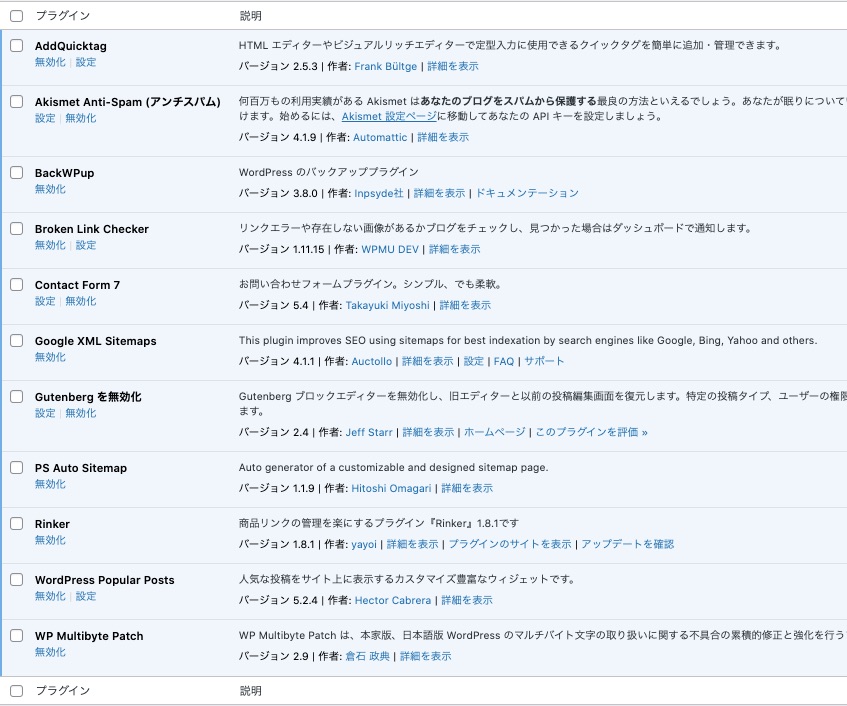
Task: Click 無効化 under Rinker
Action: click(x=50, y=540)
